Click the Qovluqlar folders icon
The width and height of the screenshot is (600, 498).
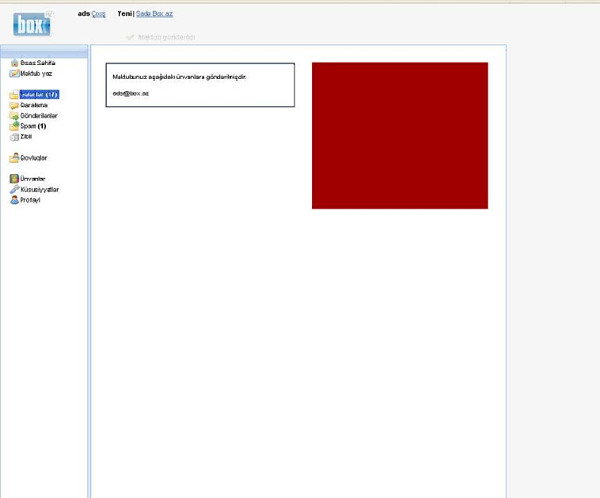pos(14,158)
